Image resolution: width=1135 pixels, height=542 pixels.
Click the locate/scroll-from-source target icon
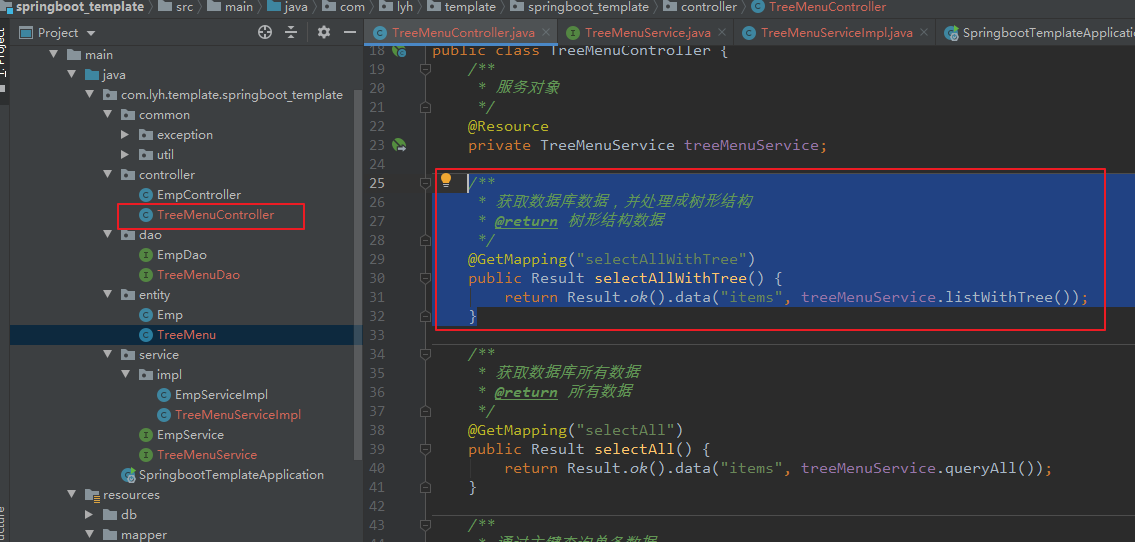265,32
